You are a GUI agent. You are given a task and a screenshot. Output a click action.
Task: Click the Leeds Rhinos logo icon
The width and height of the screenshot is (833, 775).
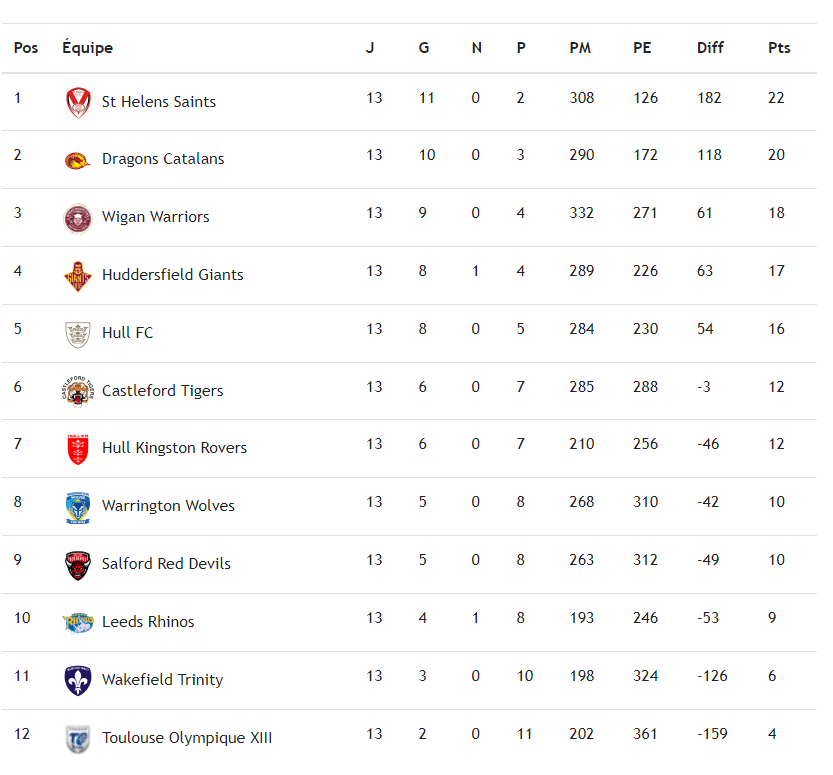pos(78,622)
